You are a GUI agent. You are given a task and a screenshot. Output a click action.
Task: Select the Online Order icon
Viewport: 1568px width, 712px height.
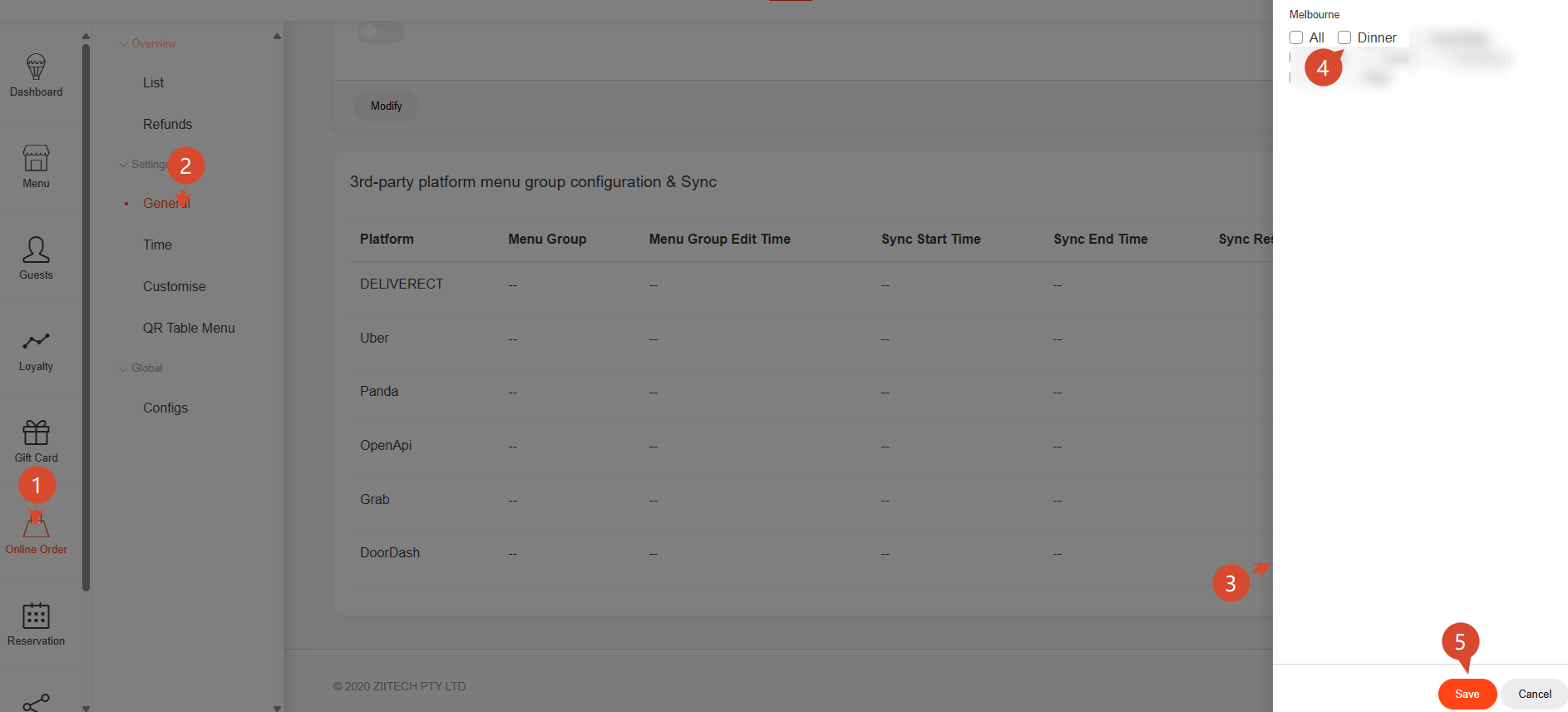36,524
